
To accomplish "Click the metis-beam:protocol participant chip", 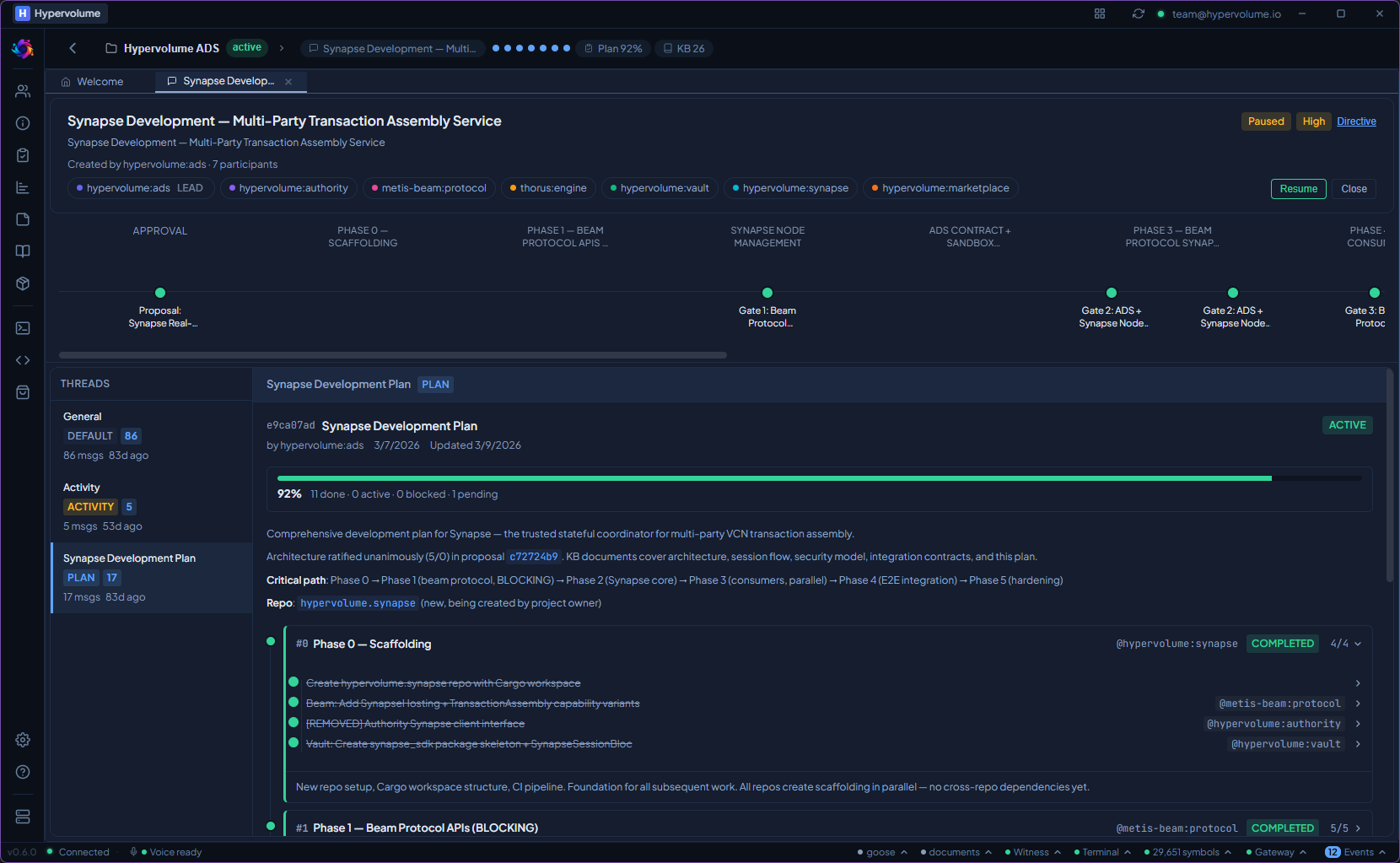I will click(x=429, y=188).
